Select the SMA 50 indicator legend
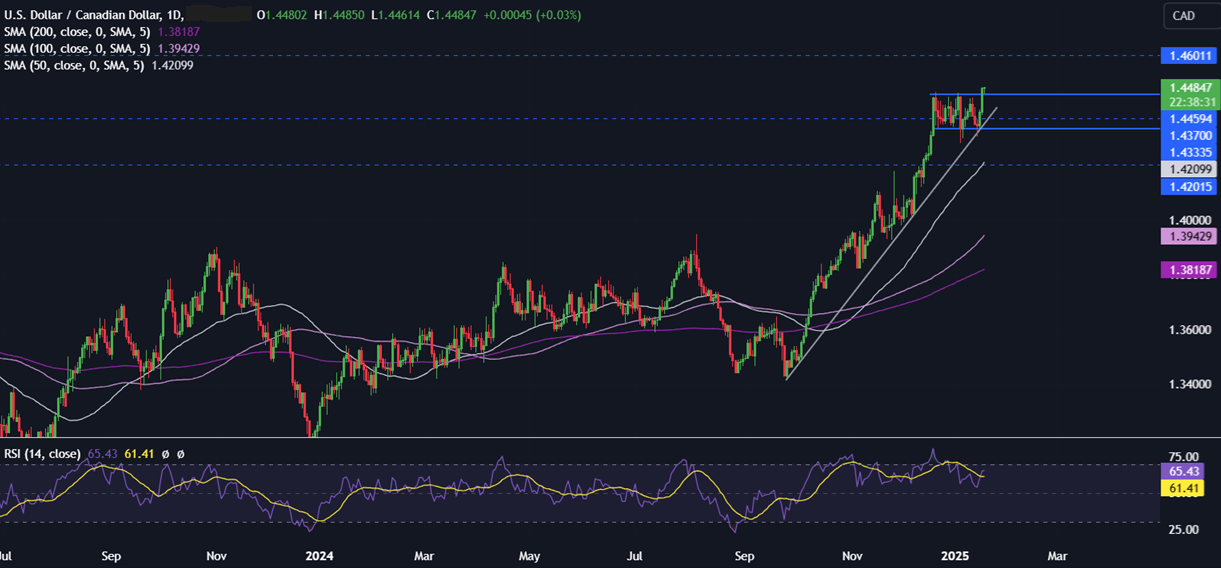Screen dimensions: 1221x568 72,65
